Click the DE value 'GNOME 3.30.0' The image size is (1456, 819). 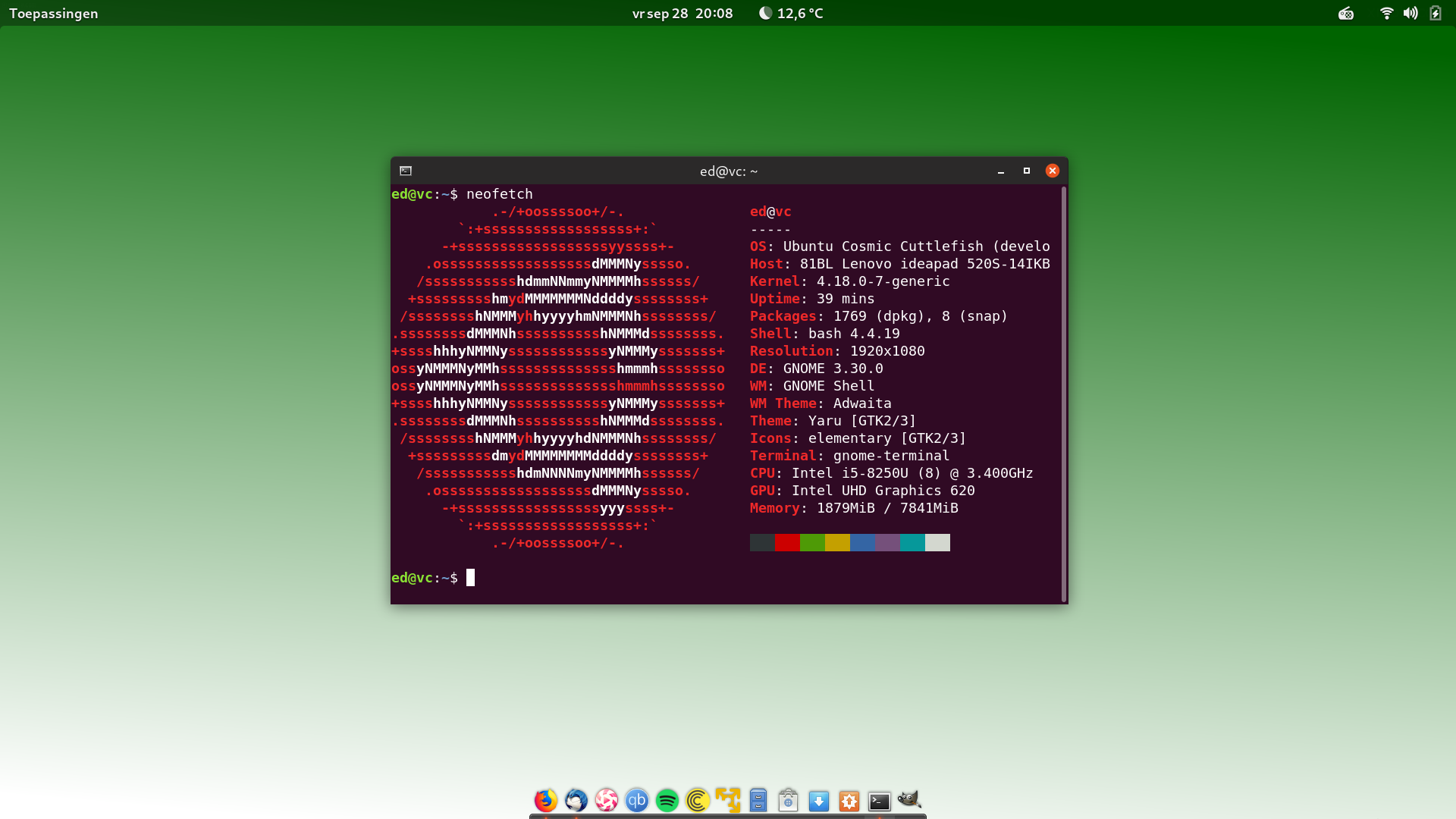pyautogui.click(x=833, y=369)
